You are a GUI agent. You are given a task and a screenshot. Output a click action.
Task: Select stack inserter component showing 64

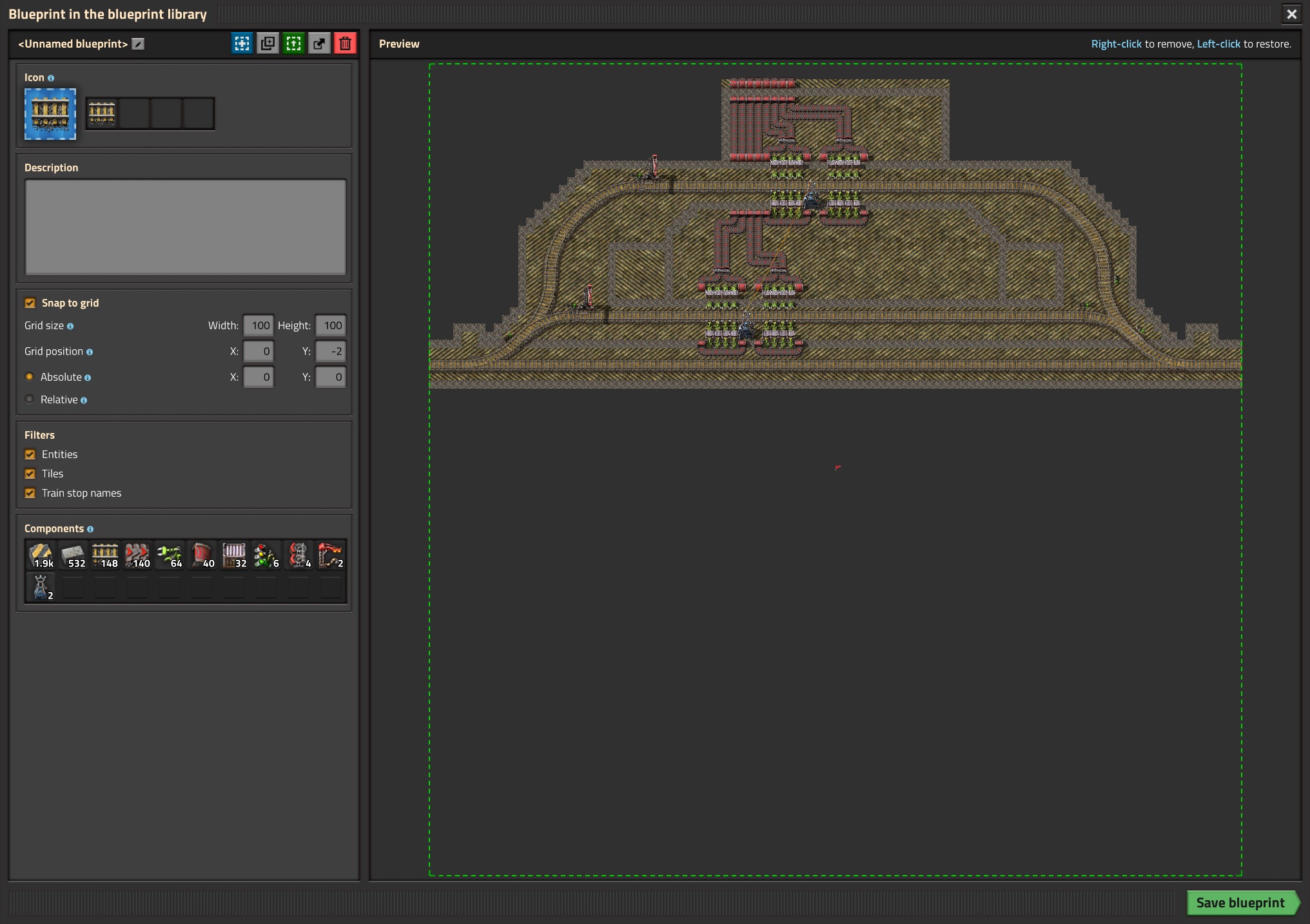click(x=170, y=555)
